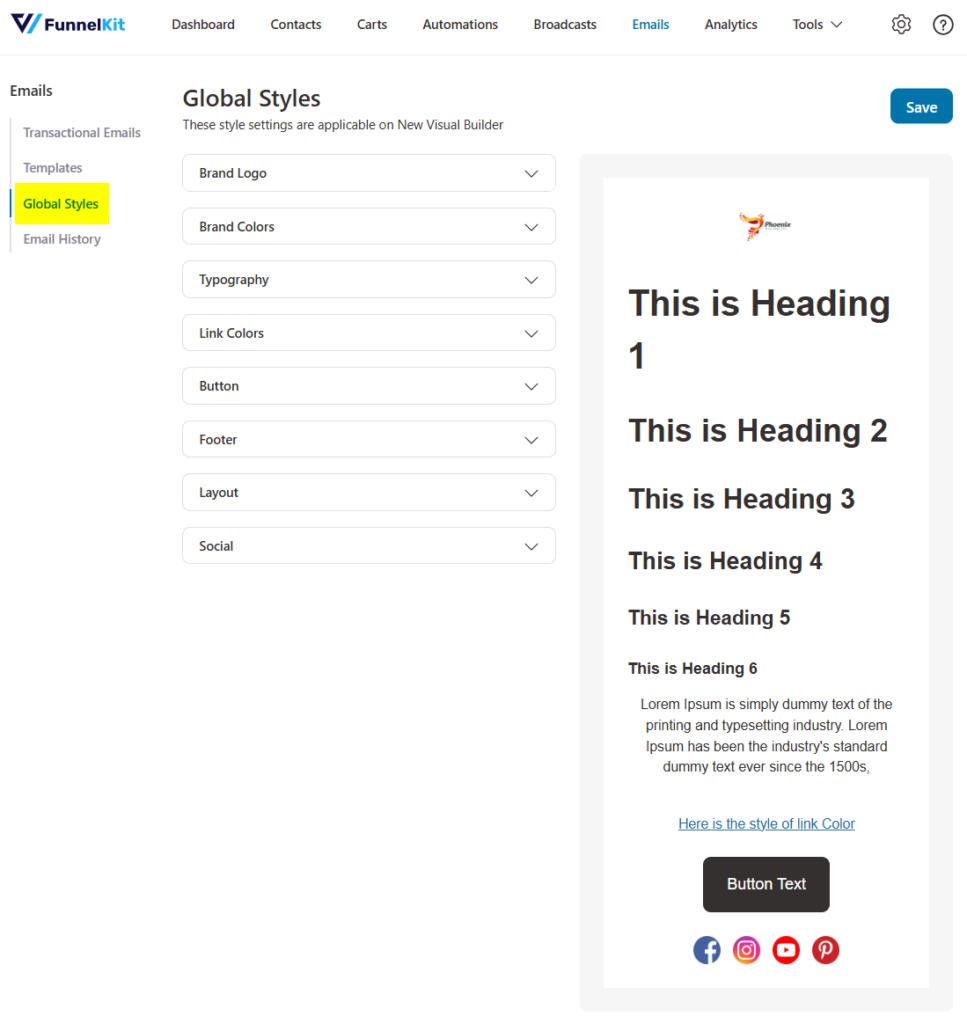Expand the Brand Colors section

[x=369, y=227]
